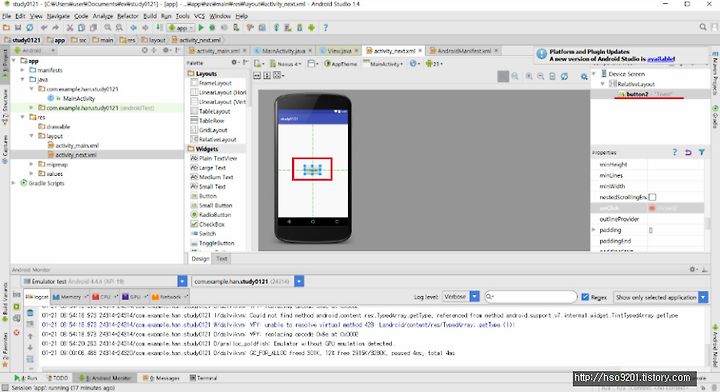
Task: Click the Help question mark toolbar icon
Action: [x=325, y=28]
